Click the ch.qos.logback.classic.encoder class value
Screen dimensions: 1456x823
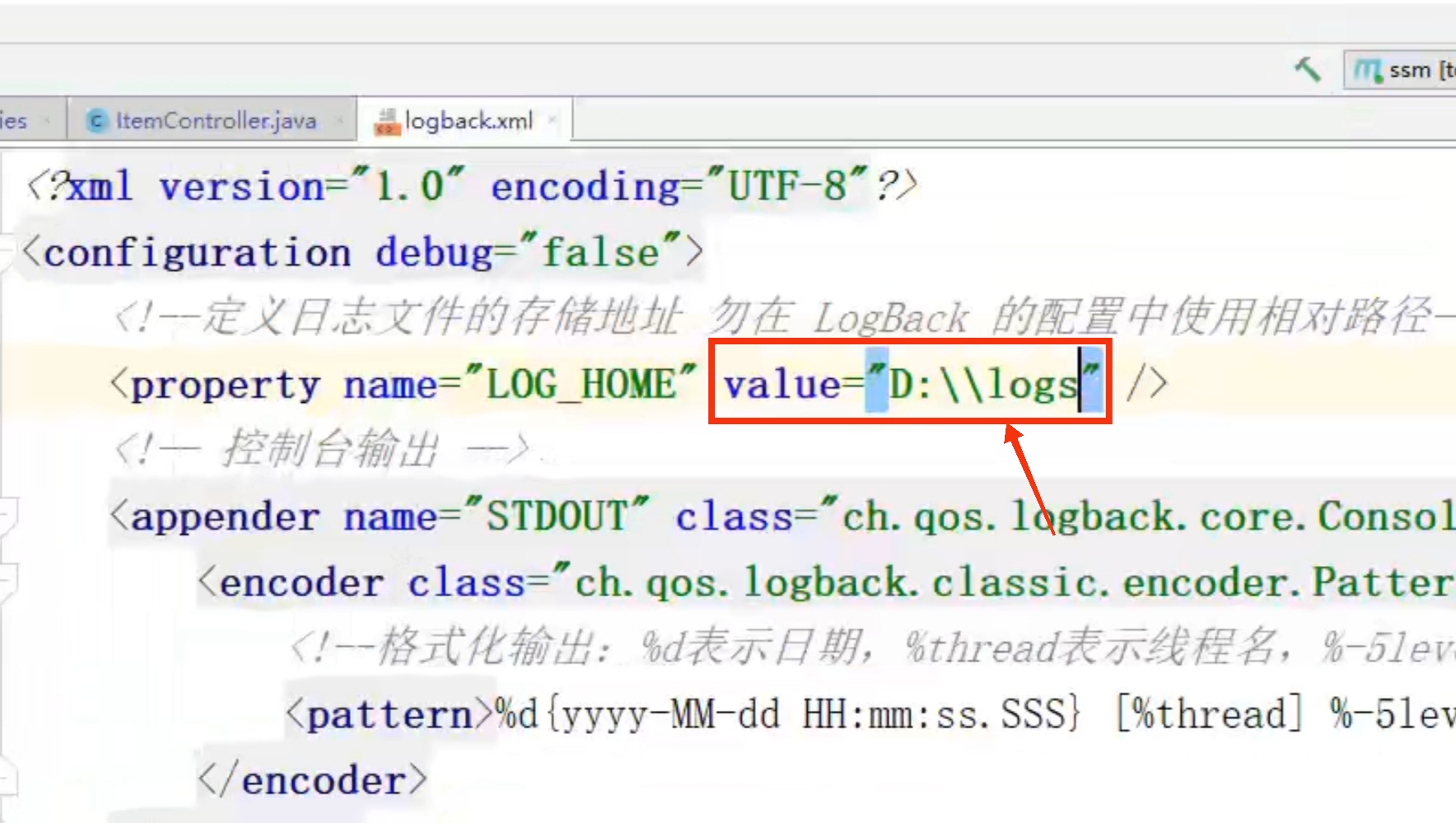pyautogui.click(x=1005, y=582)
